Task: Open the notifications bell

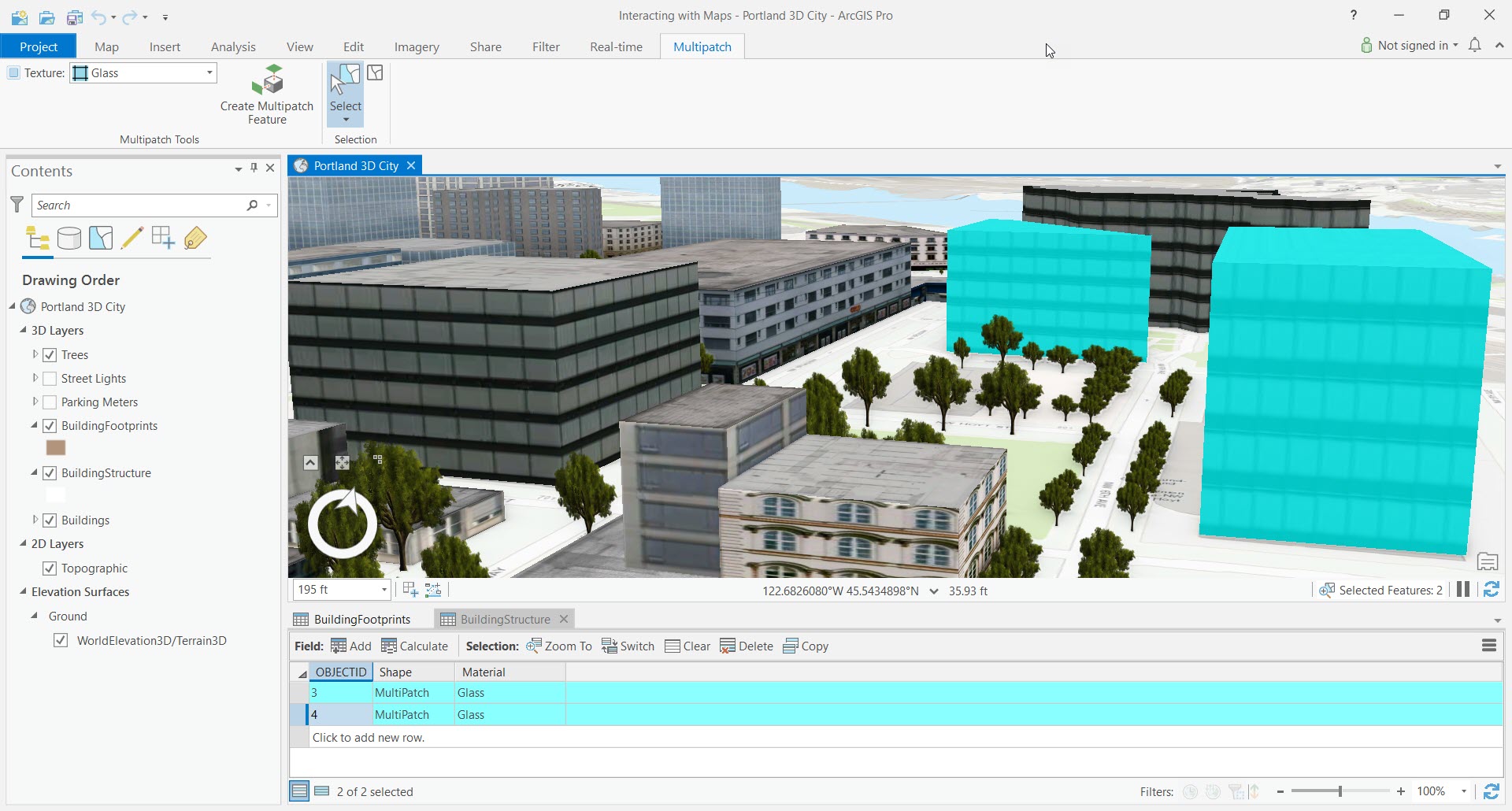Action: pos(1475,46)
